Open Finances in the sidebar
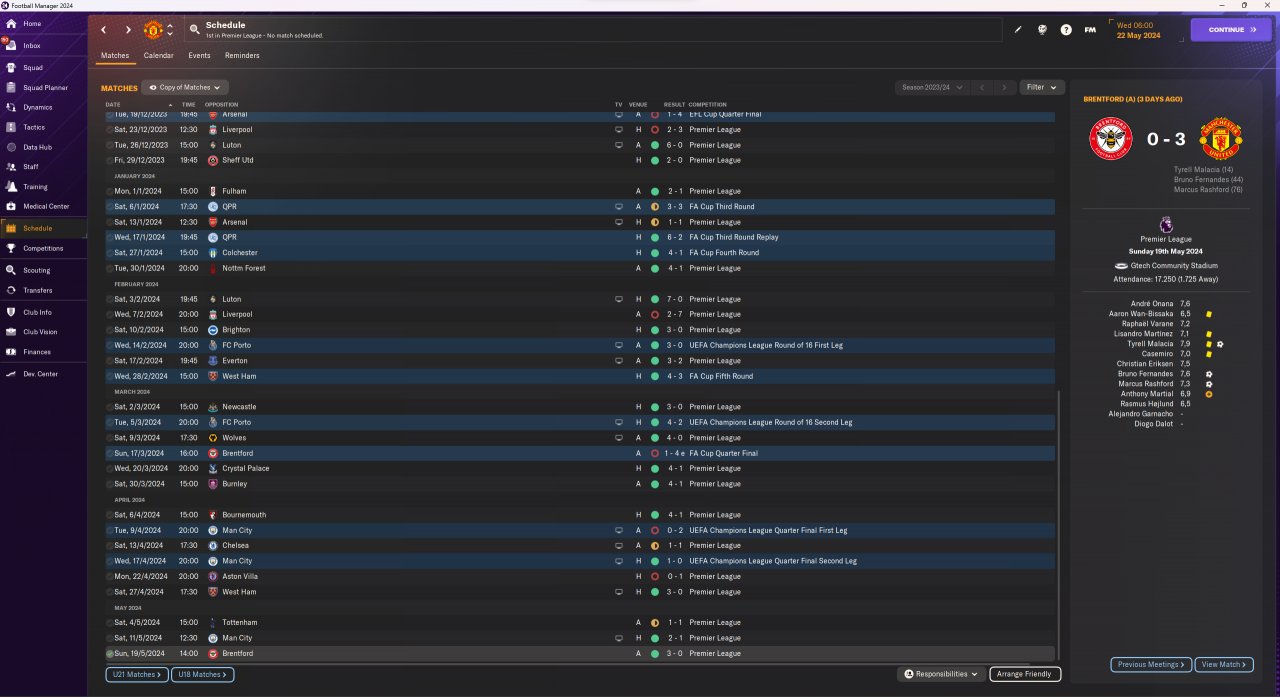The image size is (1280, 697). [x=37, y=352]
